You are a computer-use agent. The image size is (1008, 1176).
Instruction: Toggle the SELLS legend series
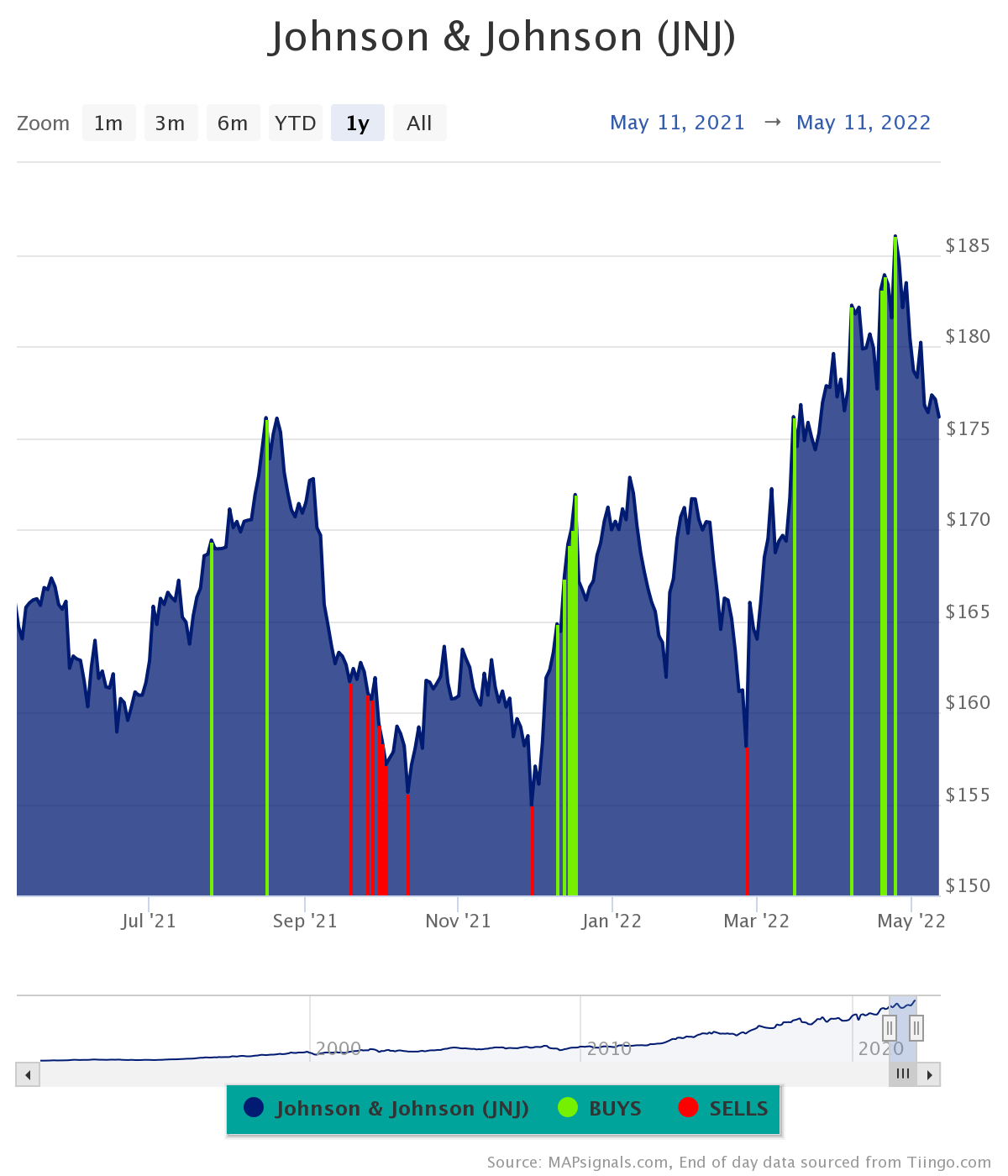(723, 1109)
